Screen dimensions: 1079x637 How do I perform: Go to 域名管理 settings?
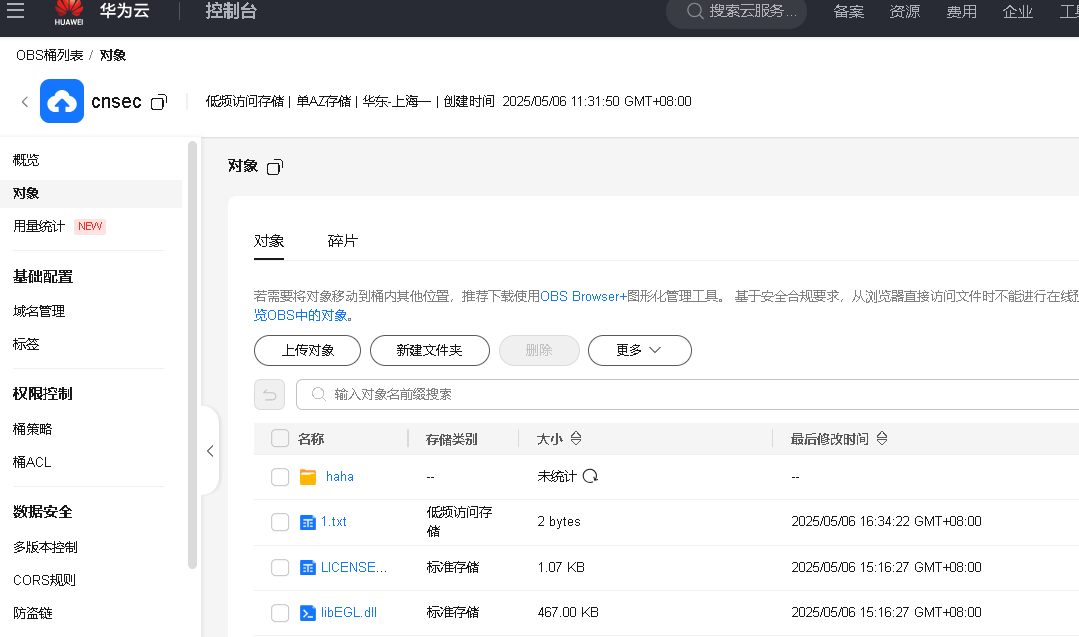[x=39, y=312]
